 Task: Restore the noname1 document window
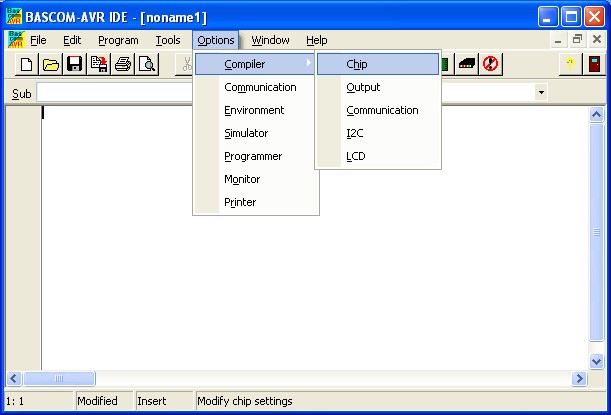(577, 39)
